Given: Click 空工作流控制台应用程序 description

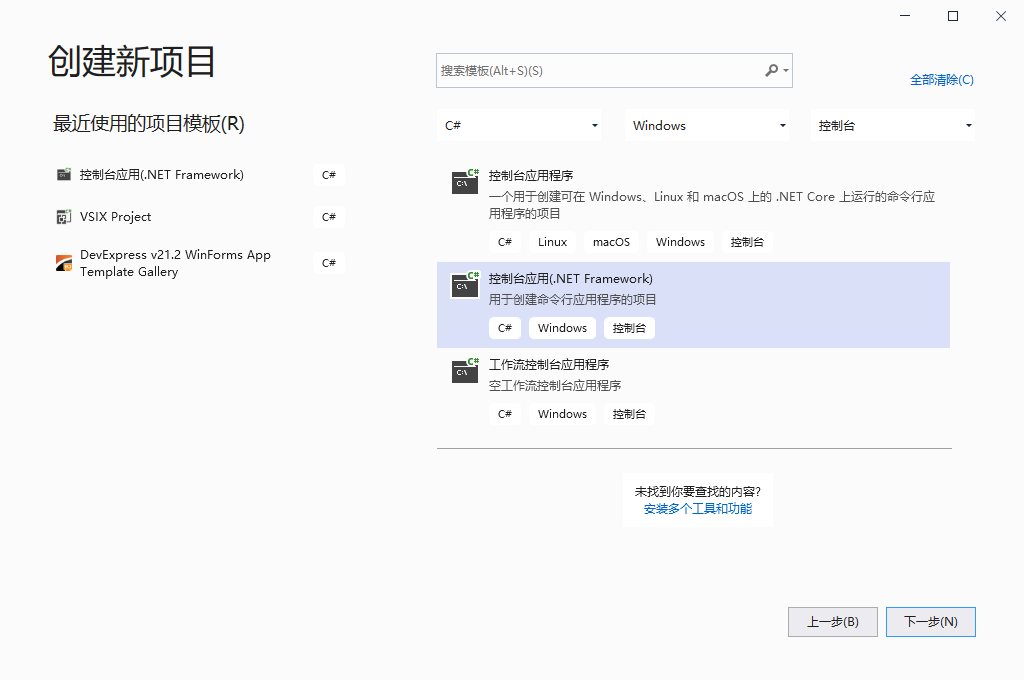Looking at the screenshot, I should pyautogui.click(x=555, y=385).
